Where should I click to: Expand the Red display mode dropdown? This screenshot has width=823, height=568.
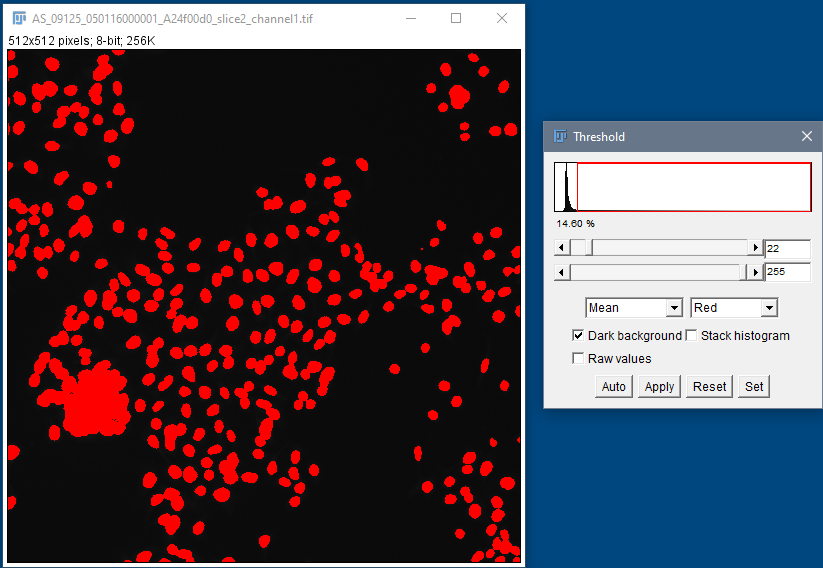click(734, 308)
